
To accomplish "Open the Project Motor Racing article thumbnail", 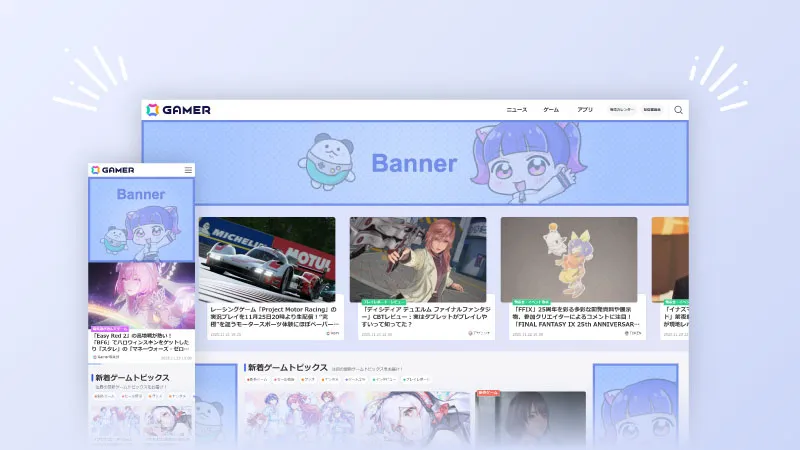I will tap(267, 259).
